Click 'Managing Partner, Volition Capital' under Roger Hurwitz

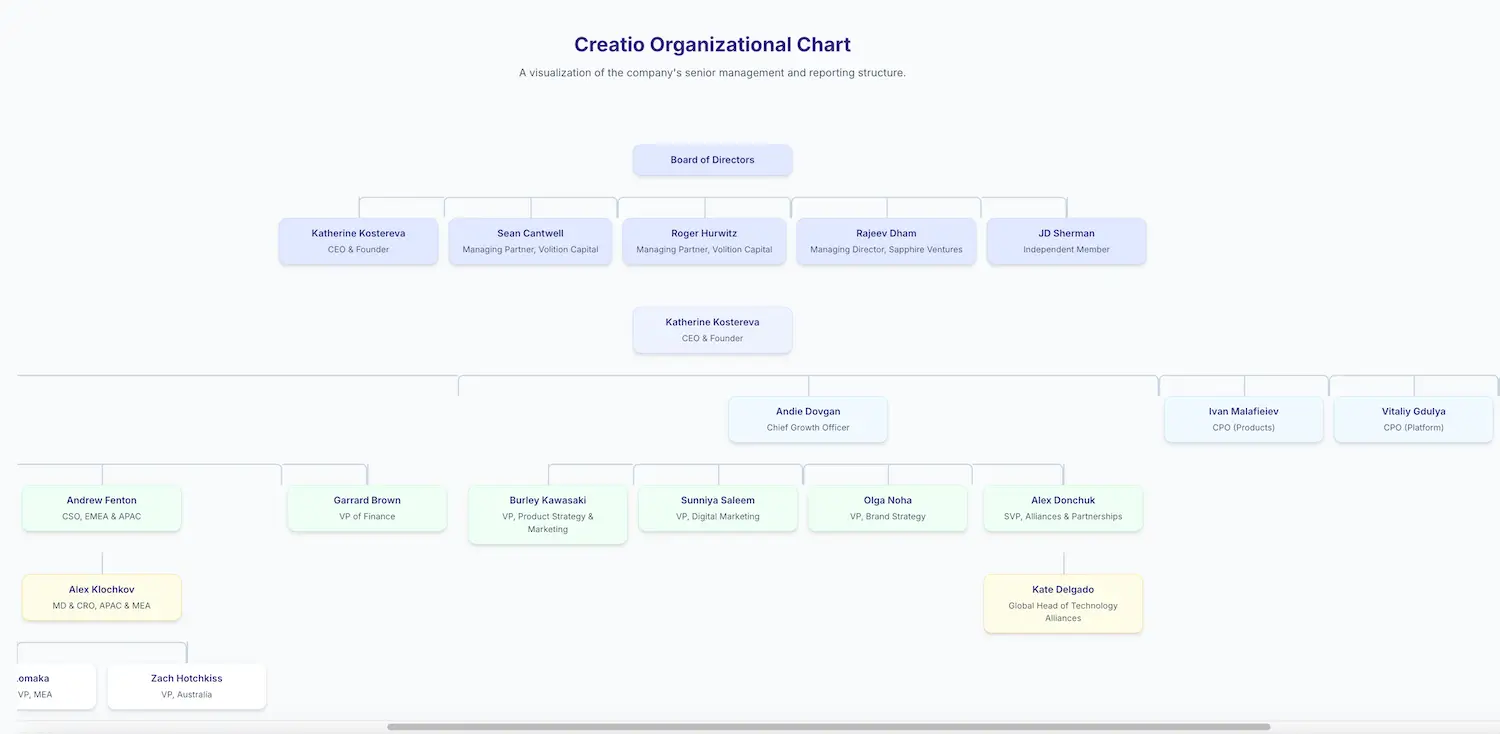(x=704, y=250)
